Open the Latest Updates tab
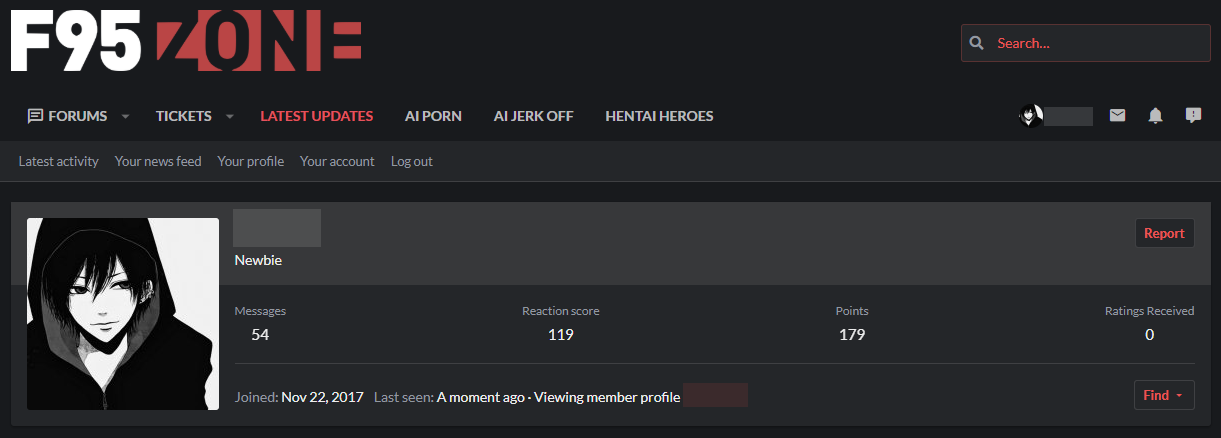This screenshot has height=438, width=1221. click(316, 116)
